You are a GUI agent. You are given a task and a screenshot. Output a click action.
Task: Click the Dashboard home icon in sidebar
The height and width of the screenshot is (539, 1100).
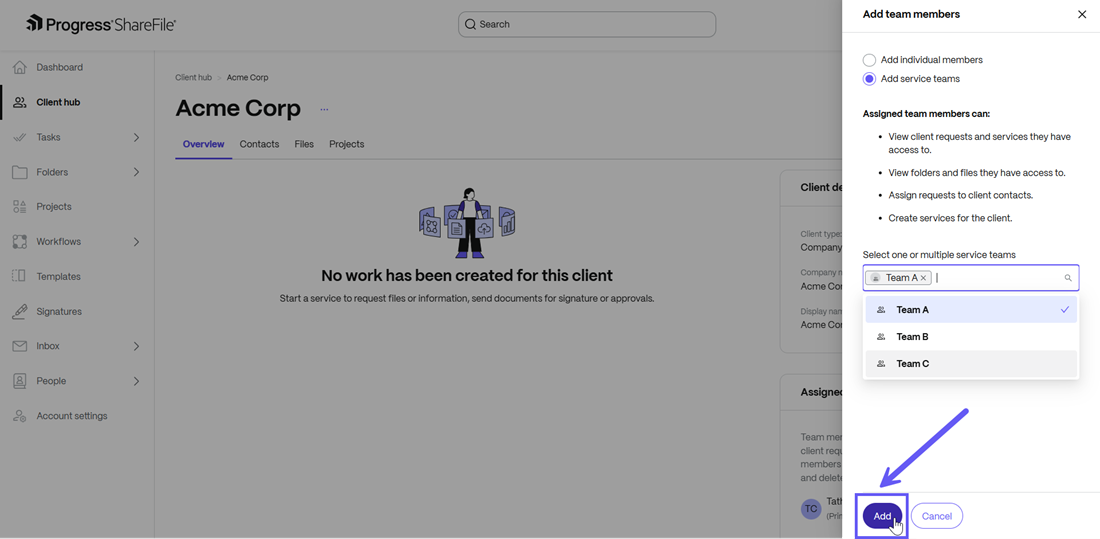20,67
